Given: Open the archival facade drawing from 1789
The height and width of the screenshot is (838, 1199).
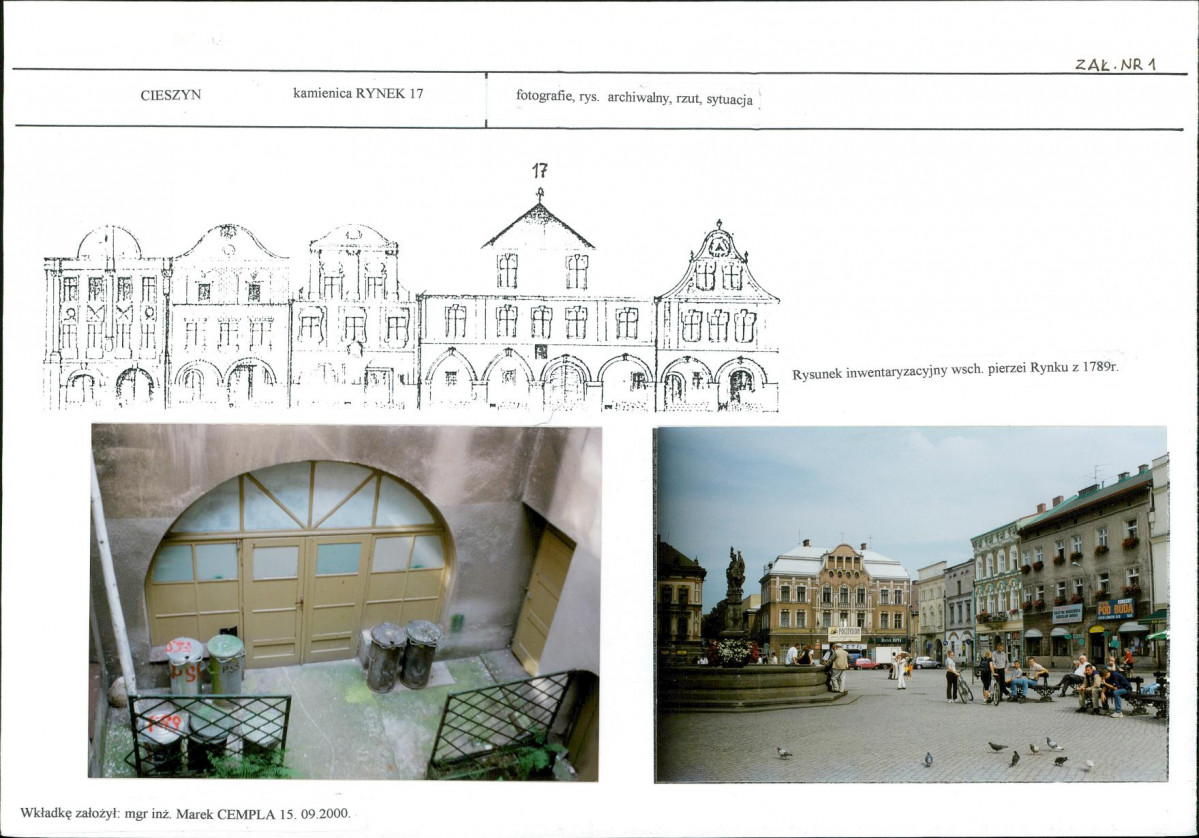Looking at the screenshot, I should click(x=411, y=299).
